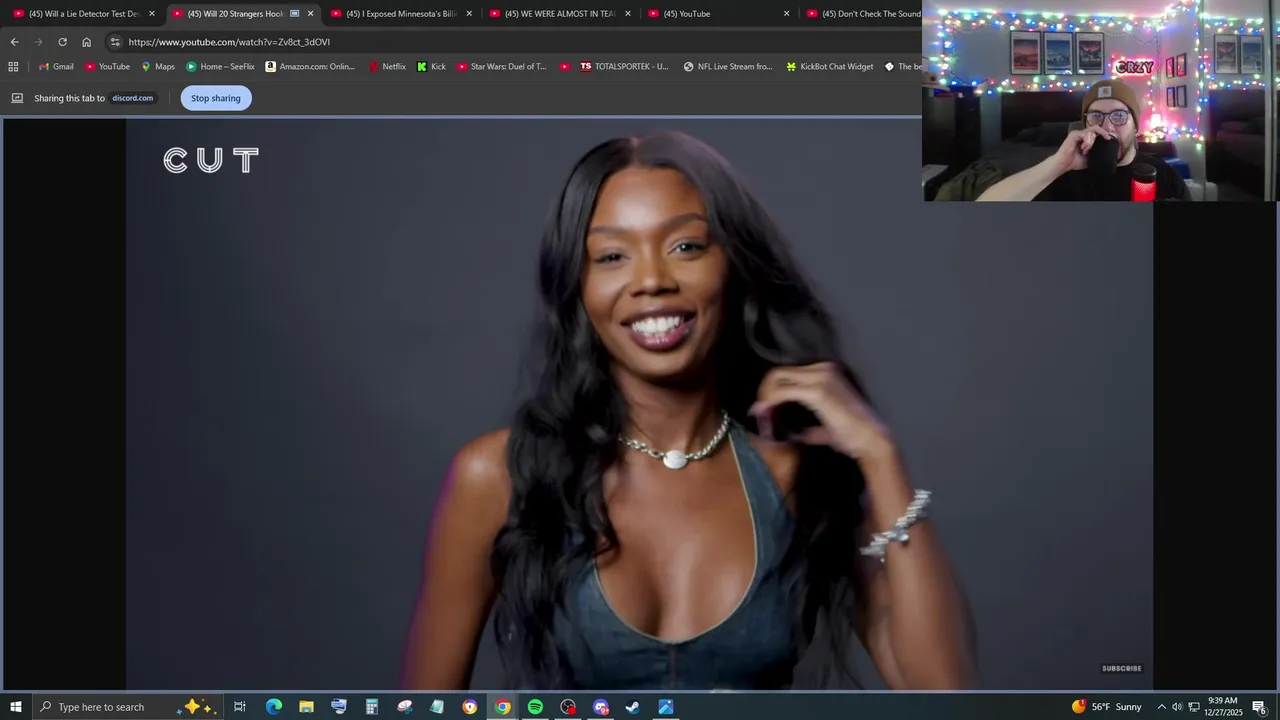Screen dimensions: 1280x720
Task: Click the browser forward arrow
Action: click(38, 42)
